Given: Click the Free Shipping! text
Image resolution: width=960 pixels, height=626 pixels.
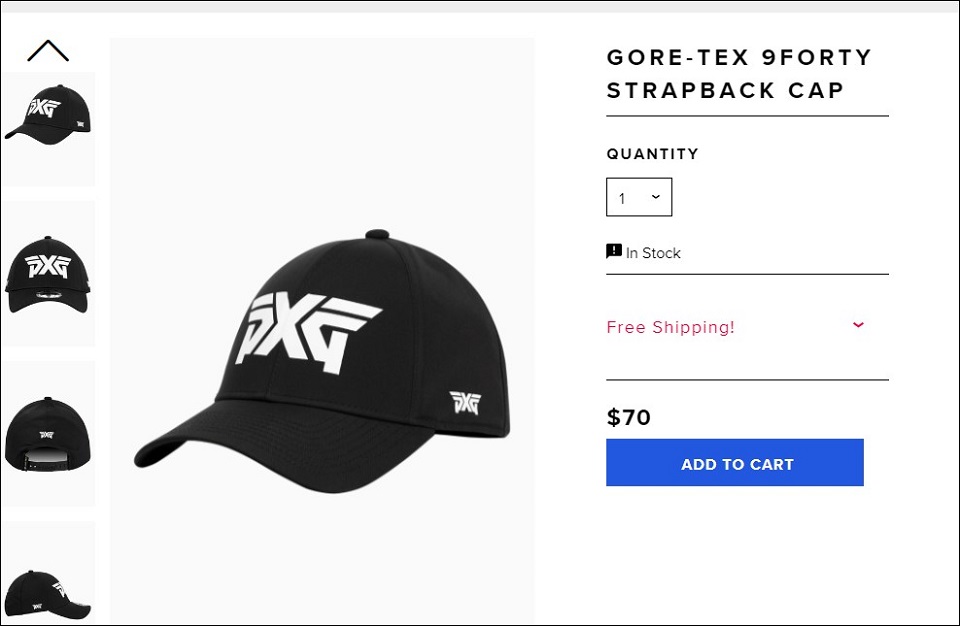Looking at the screenshot, I should (670, 327).
